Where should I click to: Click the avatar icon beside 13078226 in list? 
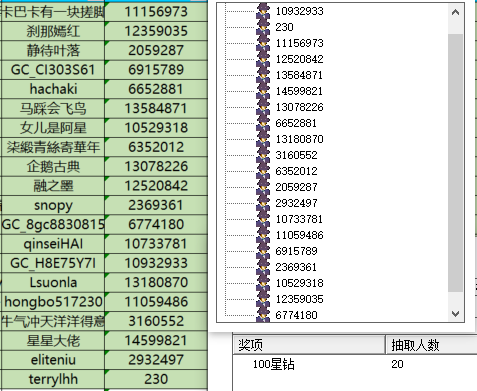pyautogui.click(x=263, y=107)
